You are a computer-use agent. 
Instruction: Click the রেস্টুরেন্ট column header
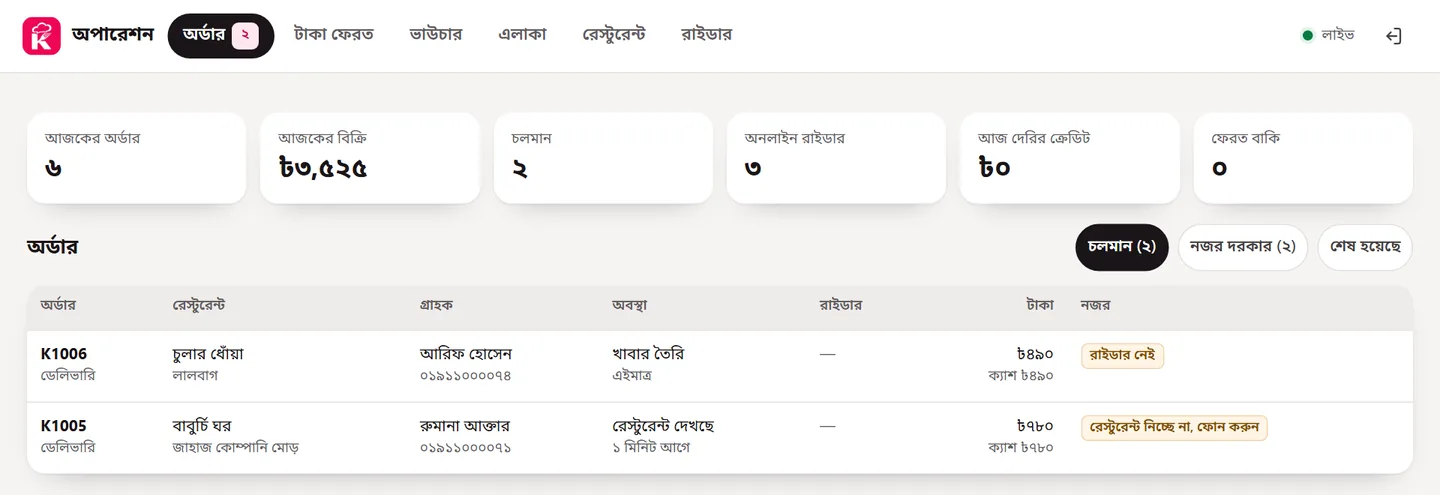click(x=199, y=305)
